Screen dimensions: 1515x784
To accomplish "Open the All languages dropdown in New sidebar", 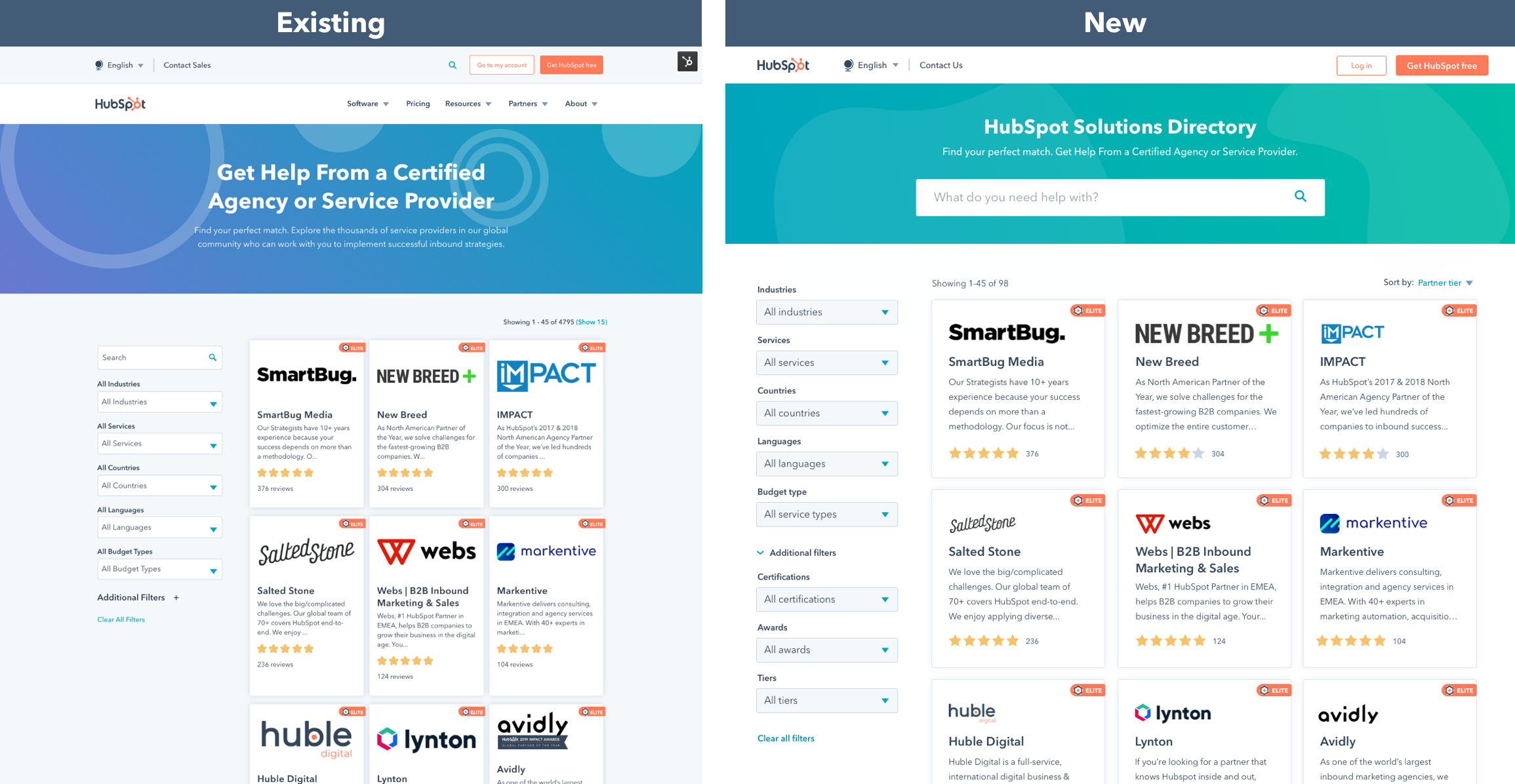I will pyautogui.click(x=826, y=463).
